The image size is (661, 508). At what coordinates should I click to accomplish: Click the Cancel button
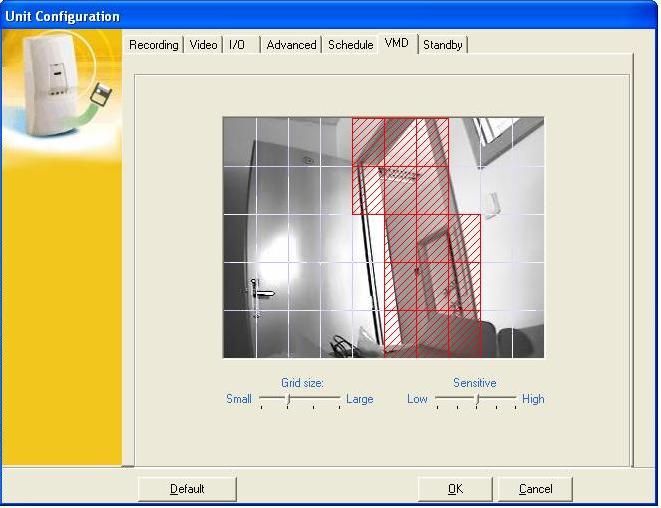point(535,489)
